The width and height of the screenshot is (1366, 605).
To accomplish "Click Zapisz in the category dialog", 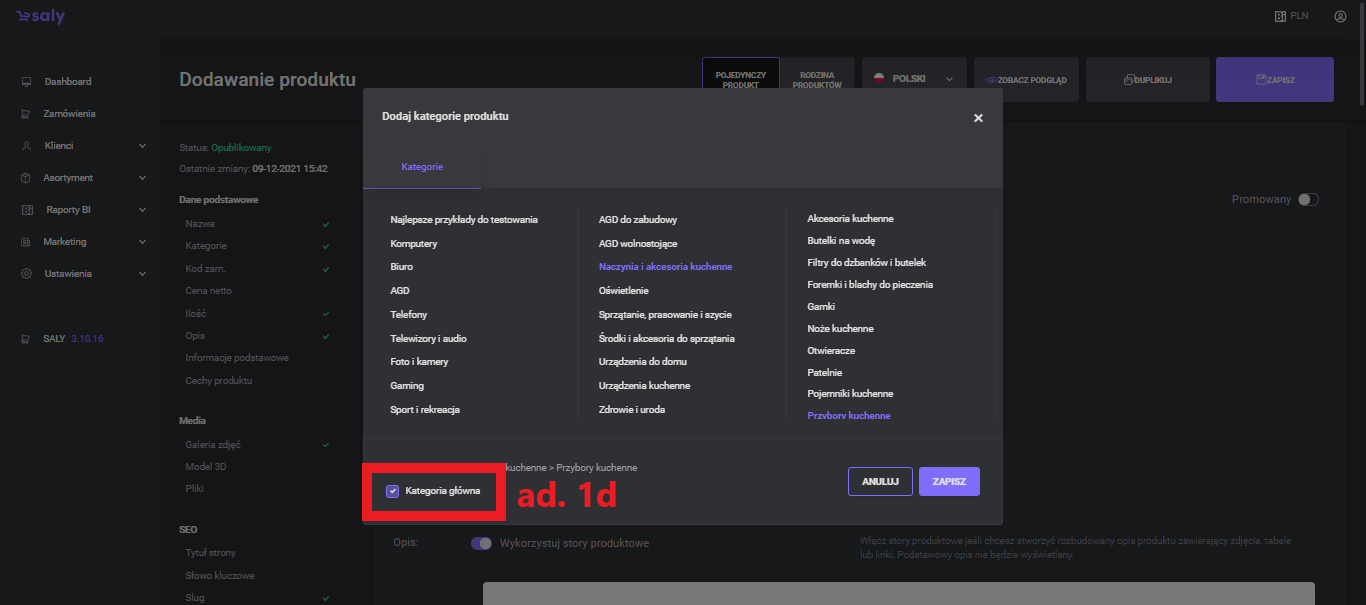I will [948, 481].
